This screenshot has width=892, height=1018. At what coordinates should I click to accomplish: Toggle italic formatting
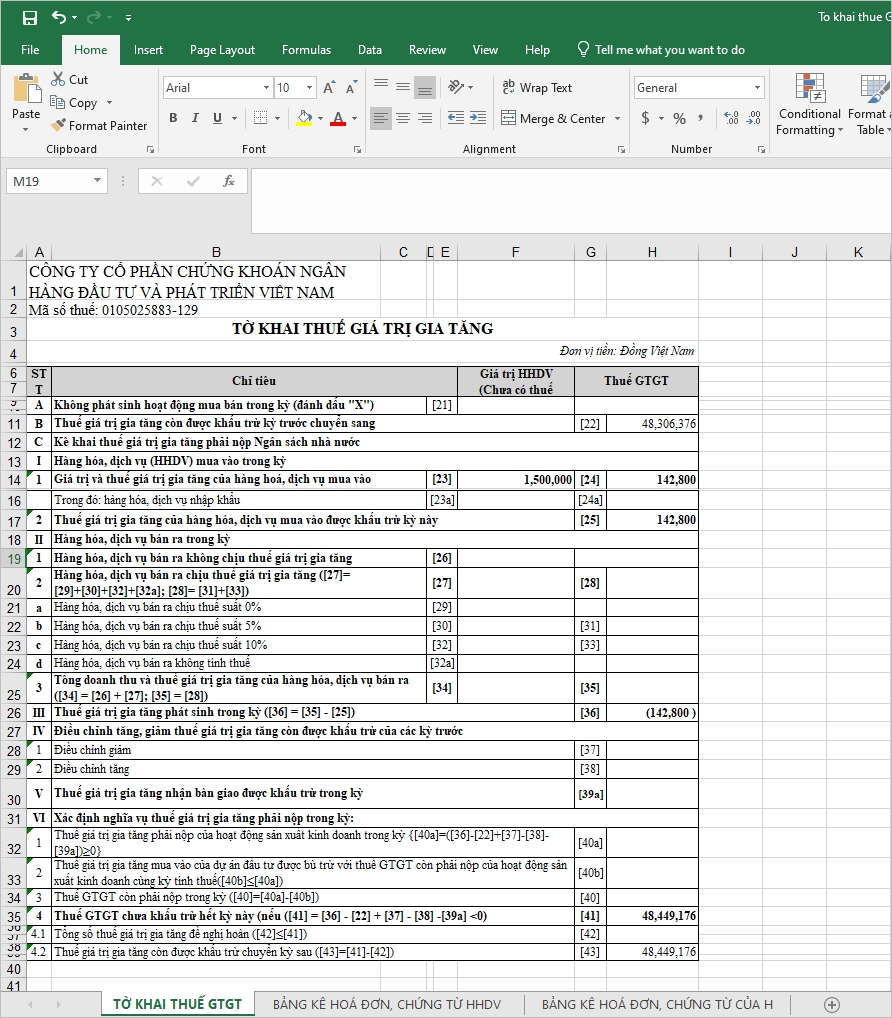pyautogui.click(x=195, y=119)
